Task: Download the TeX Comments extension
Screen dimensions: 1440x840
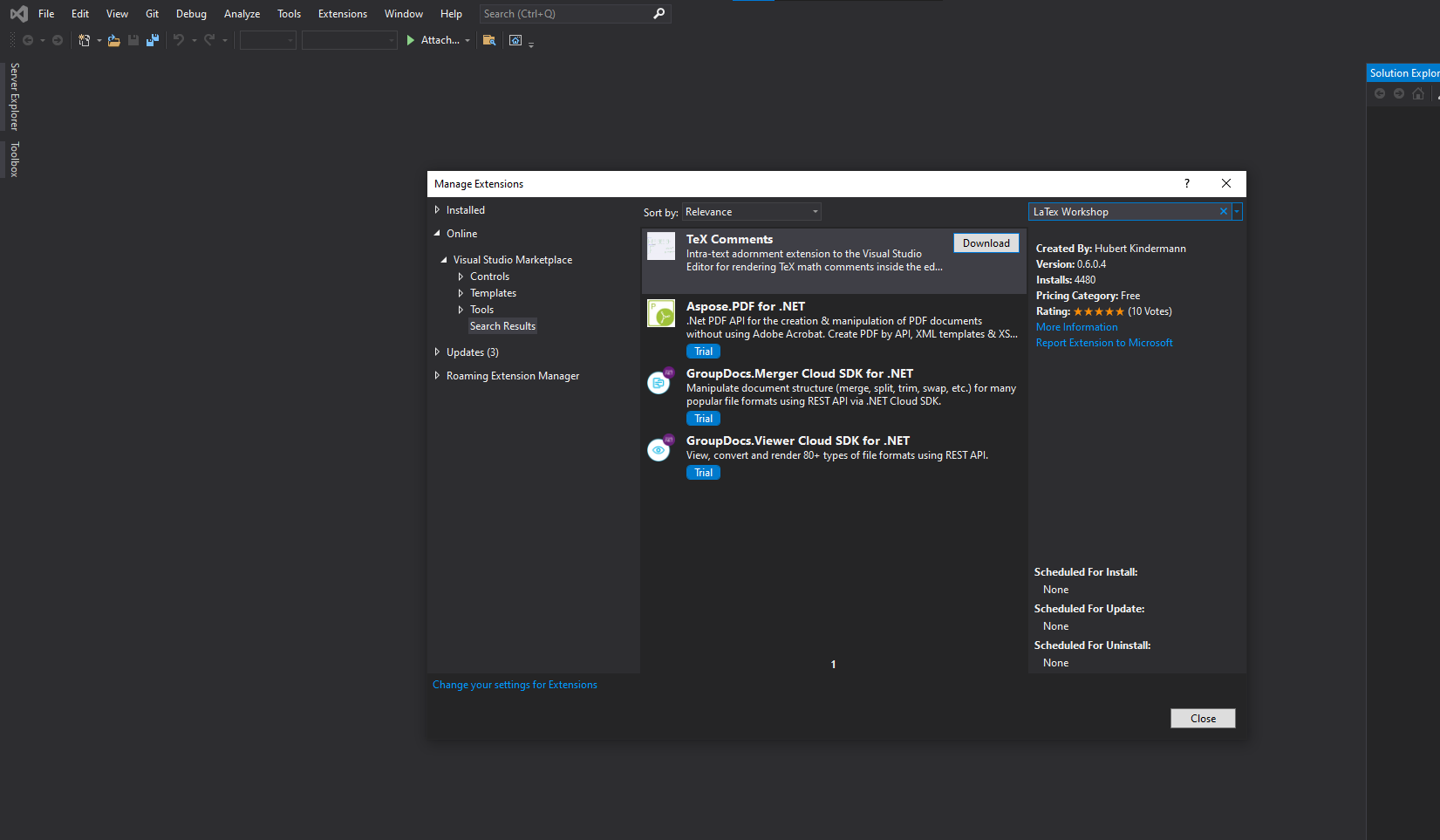Action: (986, 243)
